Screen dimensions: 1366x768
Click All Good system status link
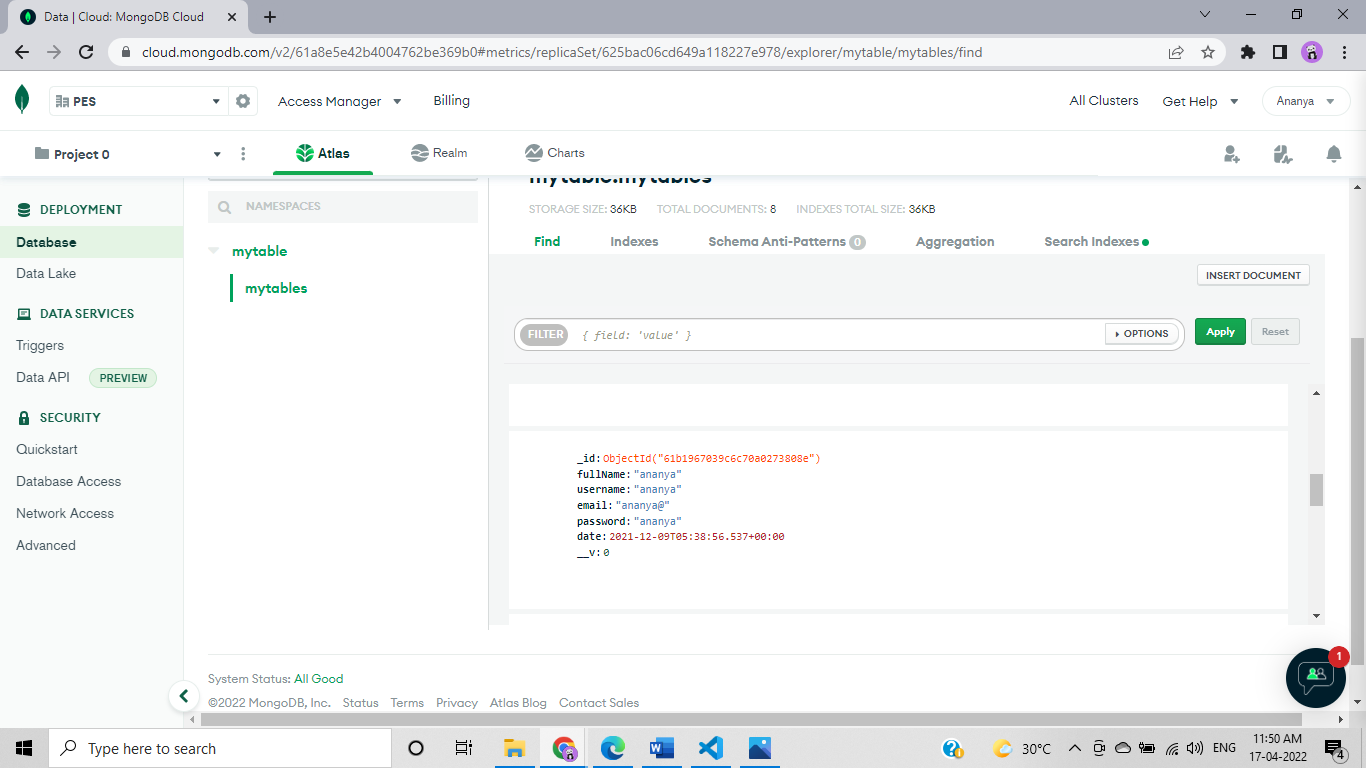318,679
